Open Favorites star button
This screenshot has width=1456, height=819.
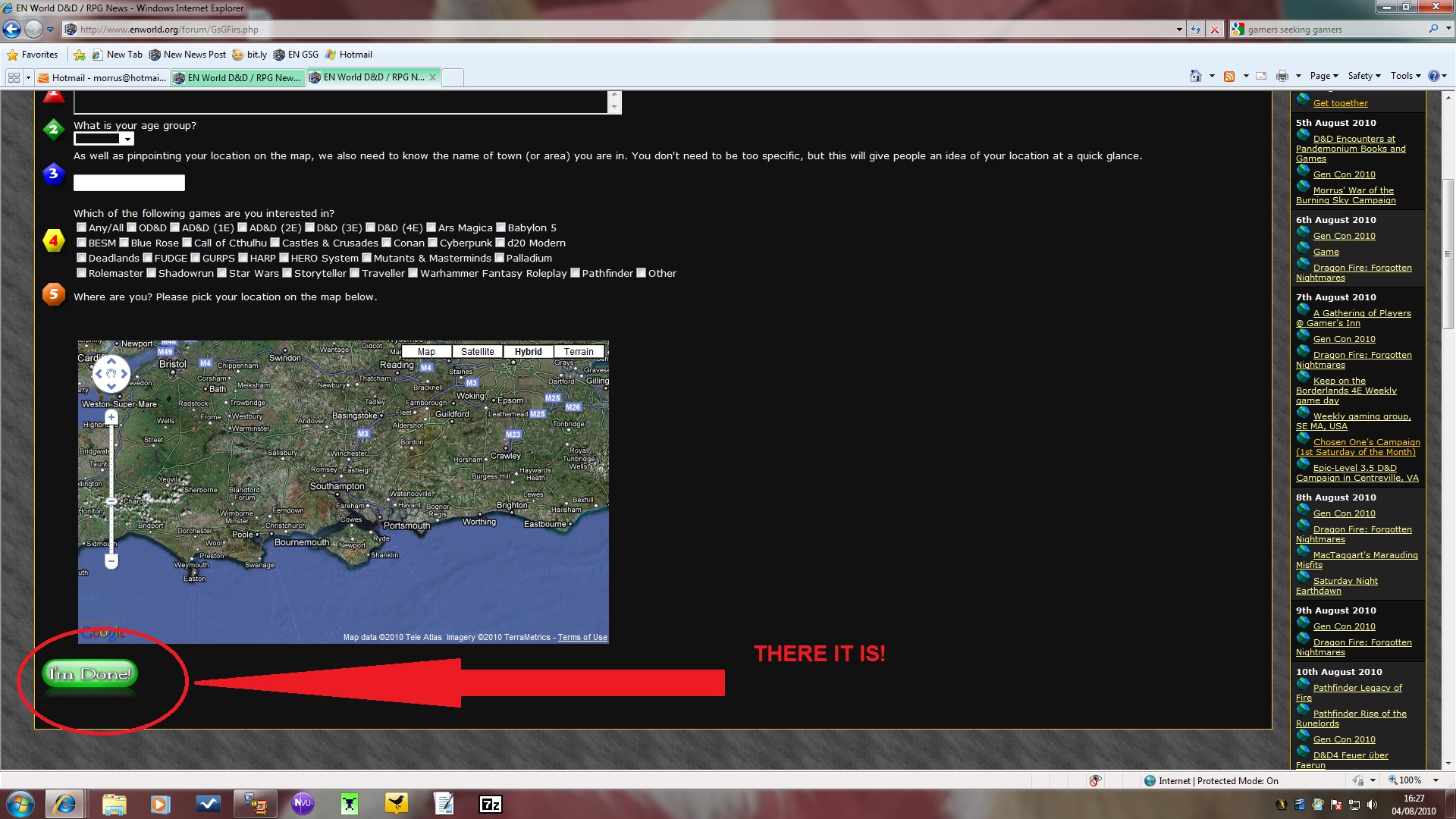[33, 55]
